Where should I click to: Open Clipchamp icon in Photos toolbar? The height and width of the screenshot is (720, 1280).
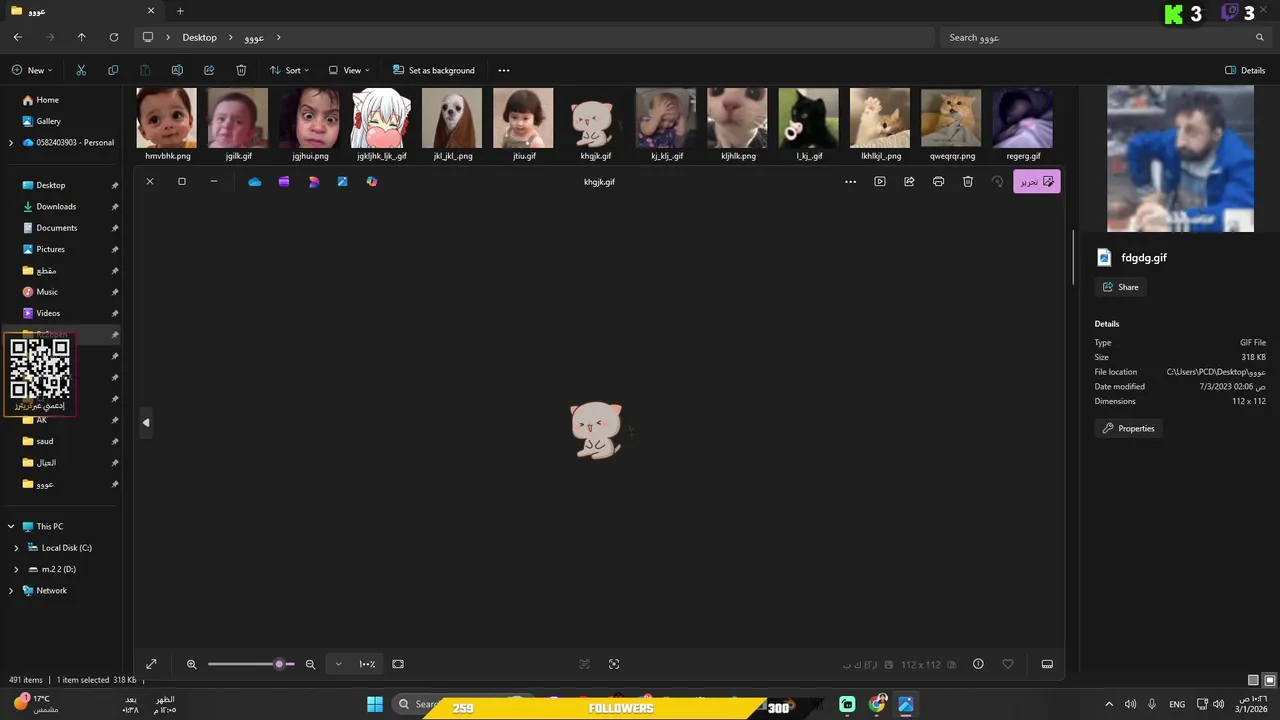284,182
